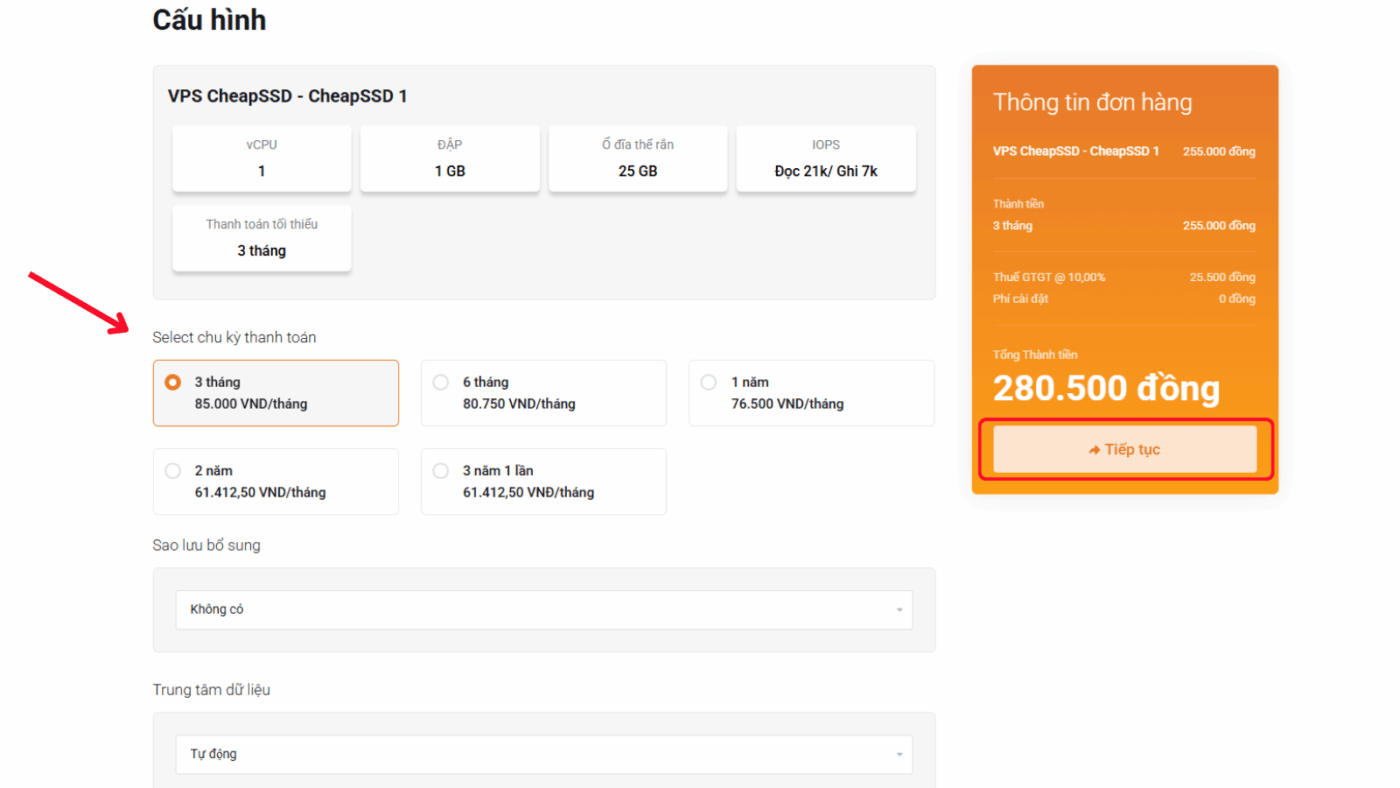Click the selected 3 tháng radio button
This screenshot has width=1400, height=788.
pos(172,381)
